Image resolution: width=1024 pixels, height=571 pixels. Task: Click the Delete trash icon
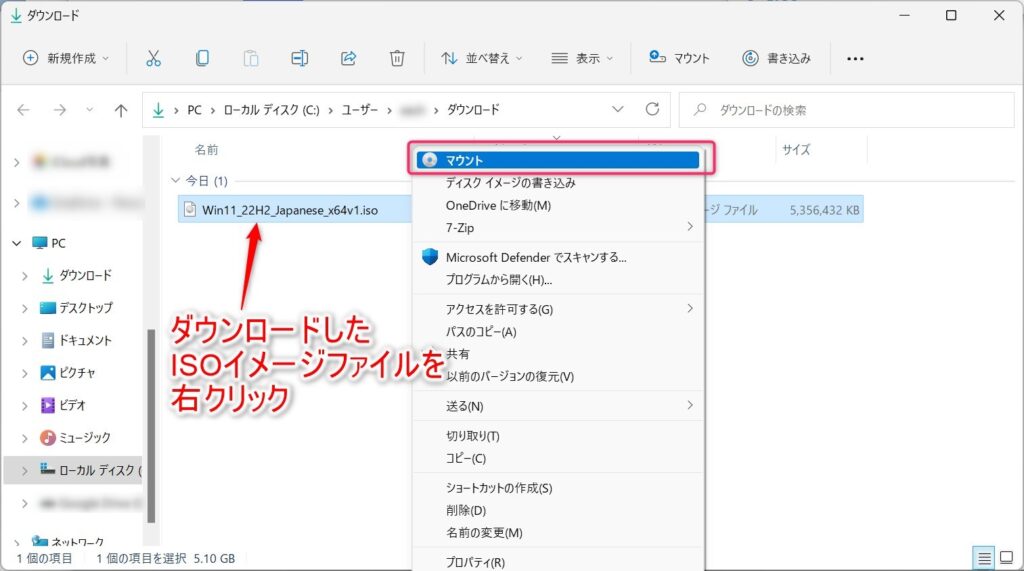[397, 58]
